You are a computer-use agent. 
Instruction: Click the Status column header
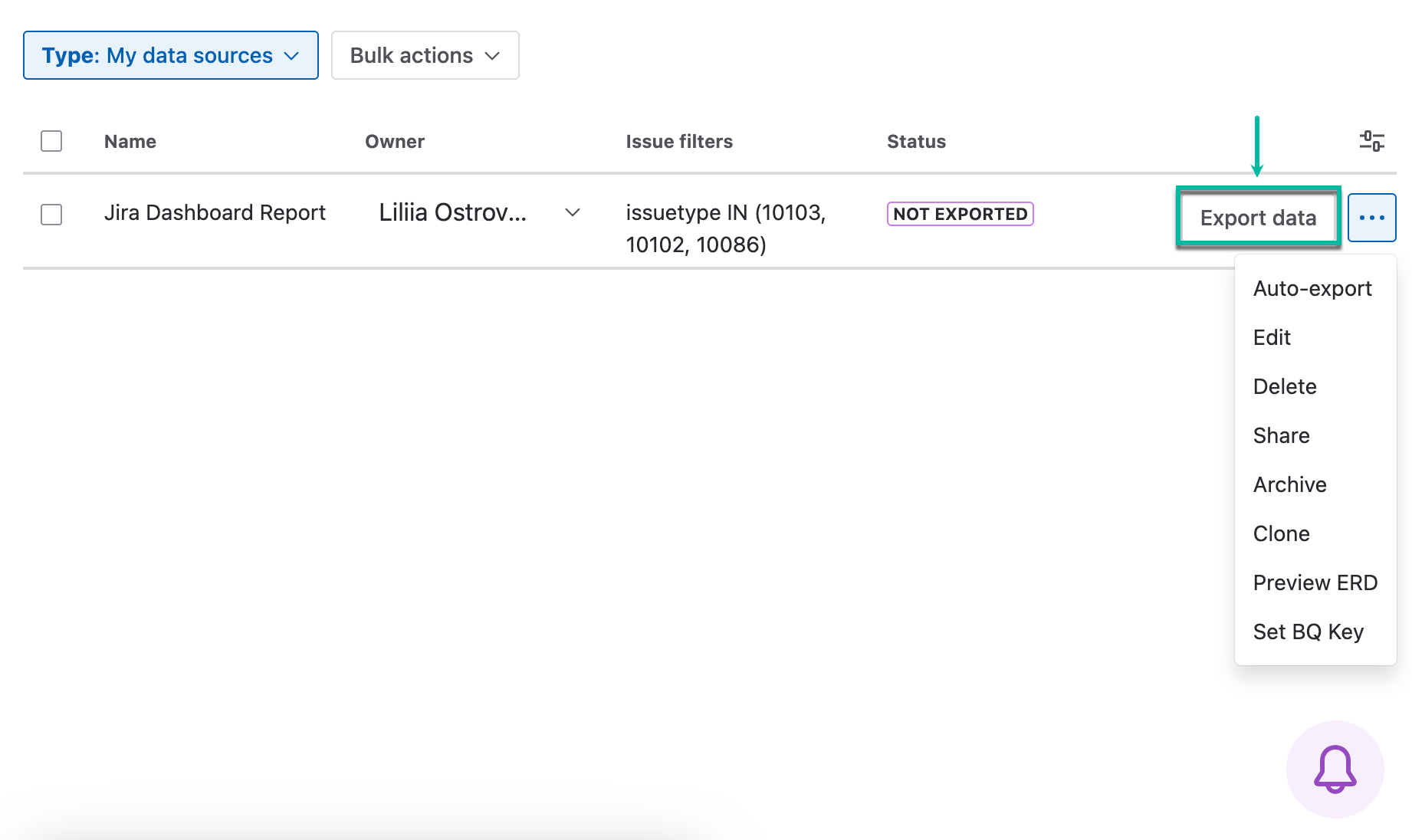click(x=916, y=142)
